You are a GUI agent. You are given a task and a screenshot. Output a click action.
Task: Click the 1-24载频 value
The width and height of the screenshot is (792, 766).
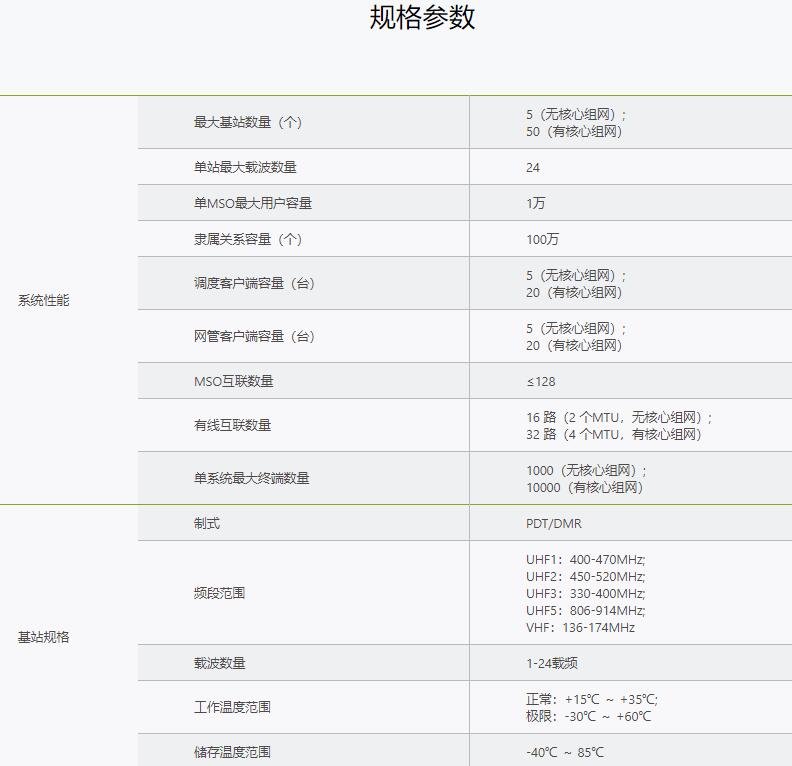tap(552, 663)
